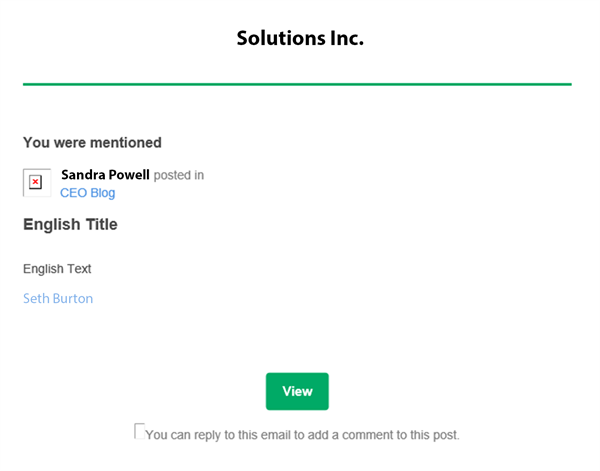Click the "You can reply to this email" note
This screenshot has height=471, width=600.
pyautogui.click(x=302, y=435)
